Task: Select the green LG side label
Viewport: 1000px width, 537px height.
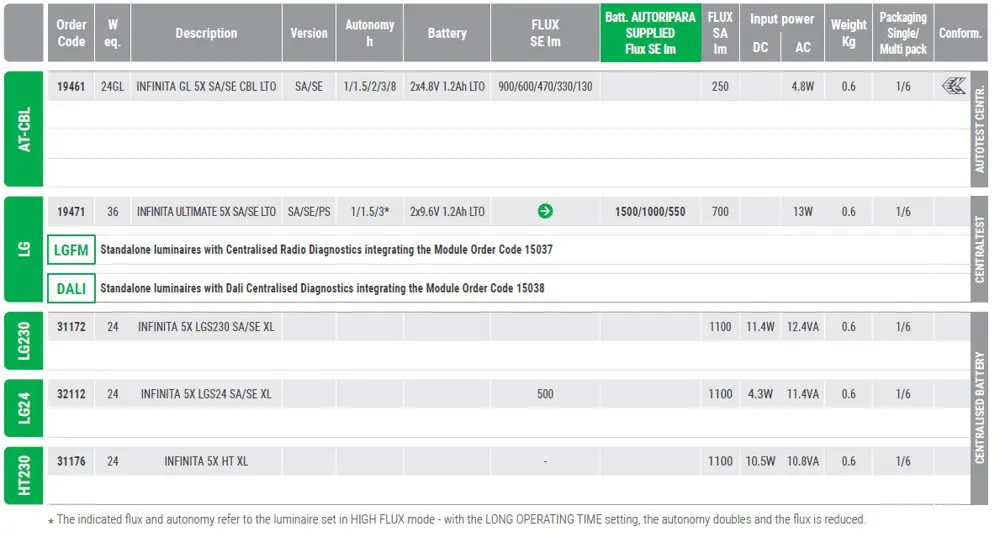Action: 24,249
